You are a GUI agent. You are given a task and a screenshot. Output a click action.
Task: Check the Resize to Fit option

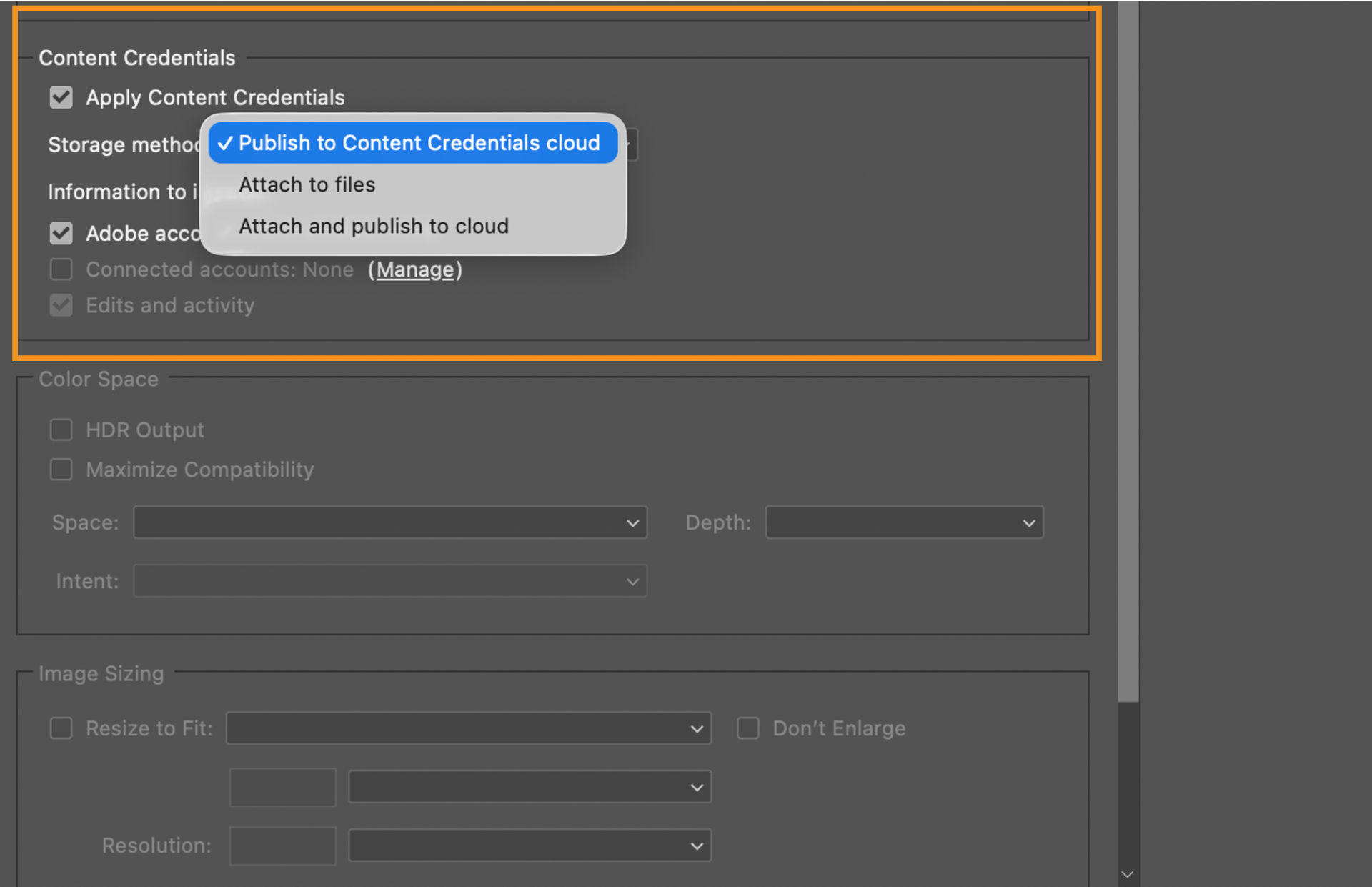[61, 728]
